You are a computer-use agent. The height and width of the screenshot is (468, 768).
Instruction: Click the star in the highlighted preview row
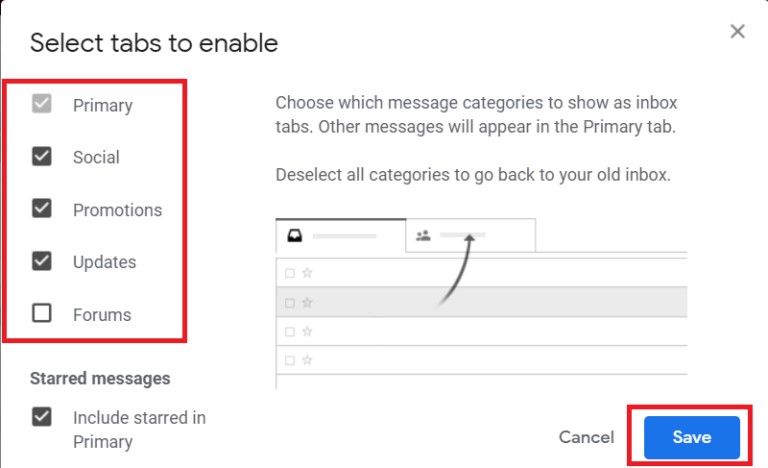pyautogui.click(x=307, y=302)
